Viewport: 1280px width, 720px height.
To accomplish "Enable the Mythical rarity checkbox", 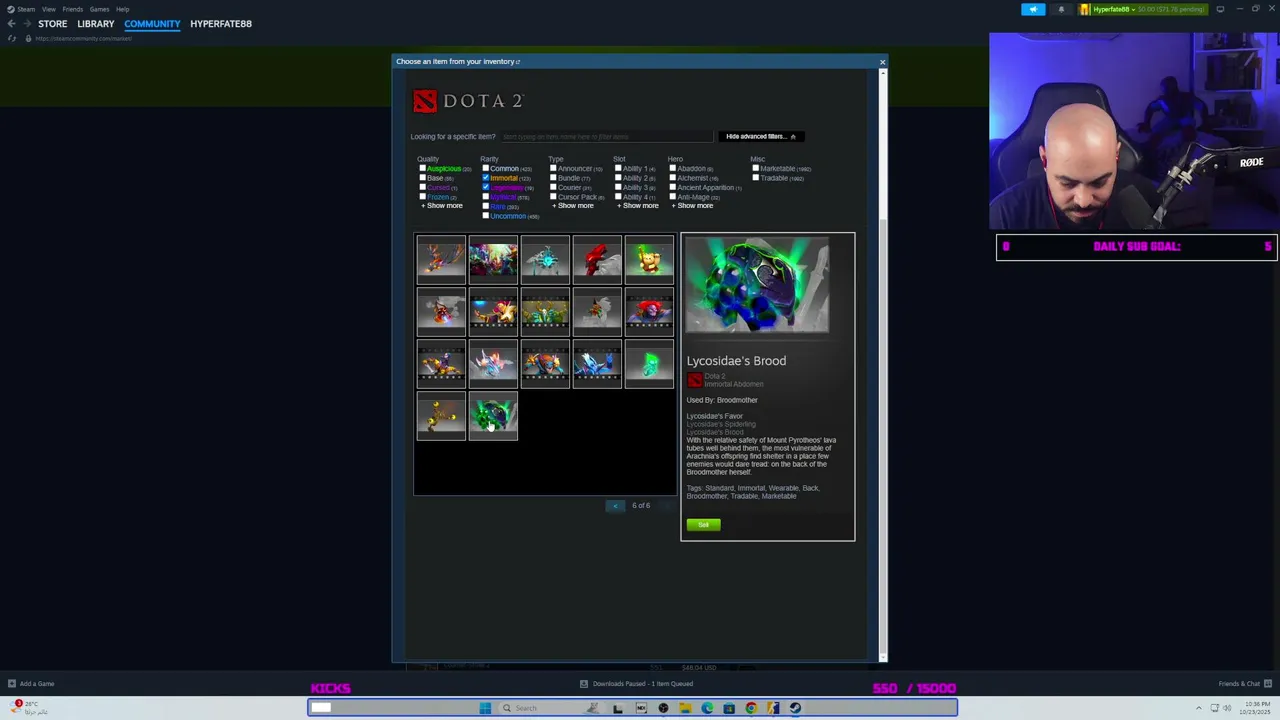I will coord(486,197).
